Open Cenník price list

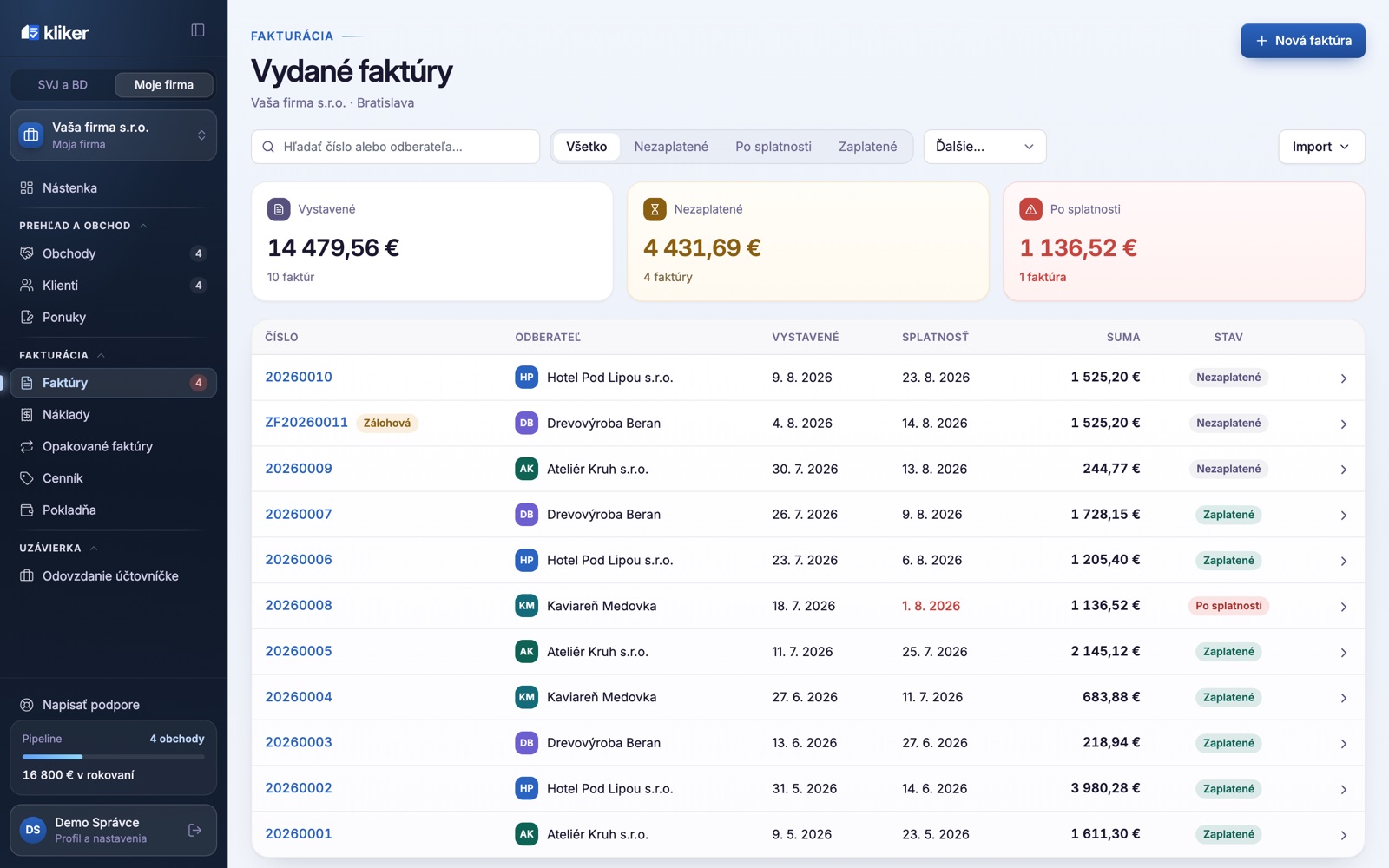[113, 478]
